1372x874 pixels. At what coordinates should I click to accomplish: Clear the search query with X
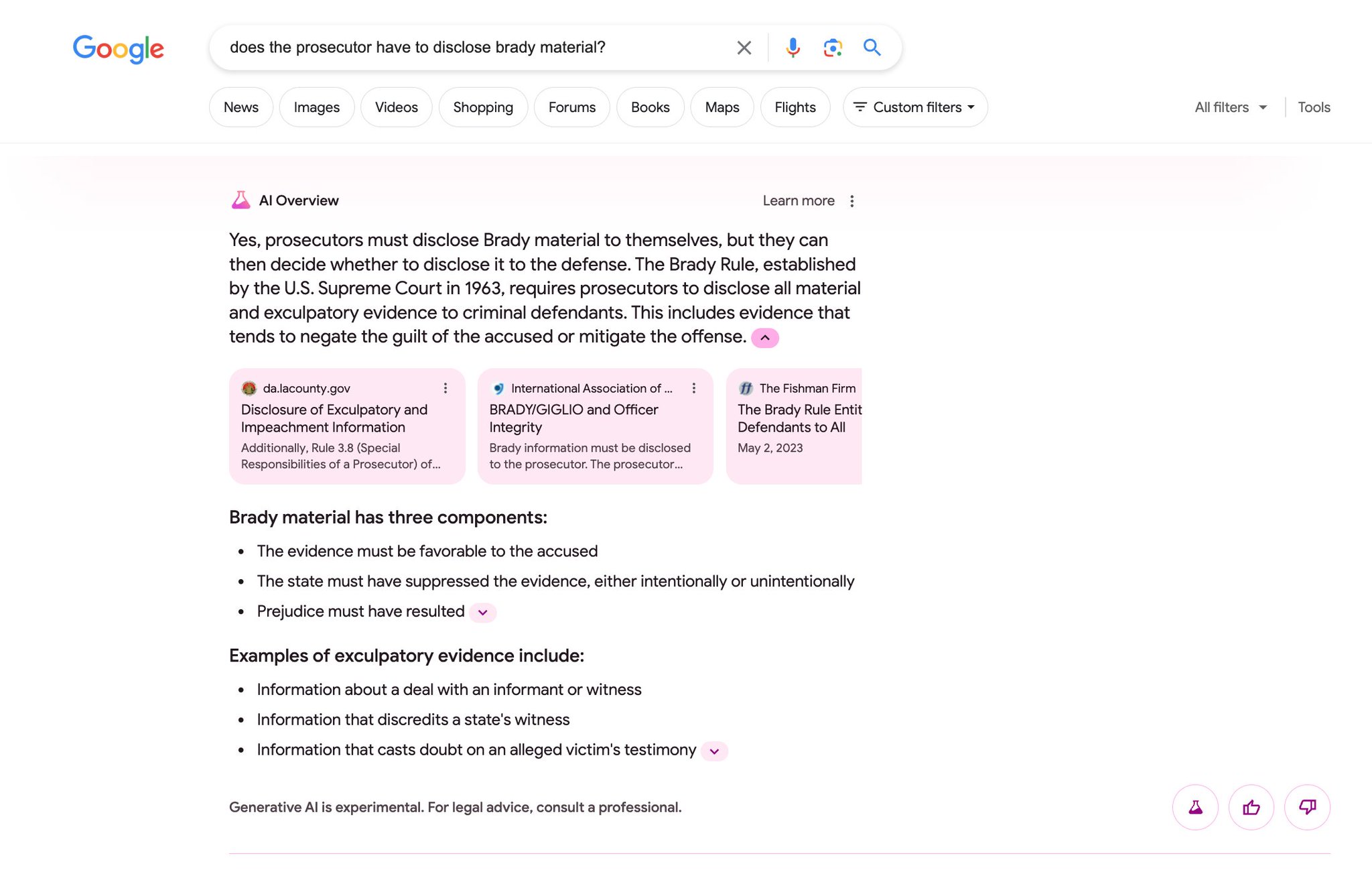[744, 48]
